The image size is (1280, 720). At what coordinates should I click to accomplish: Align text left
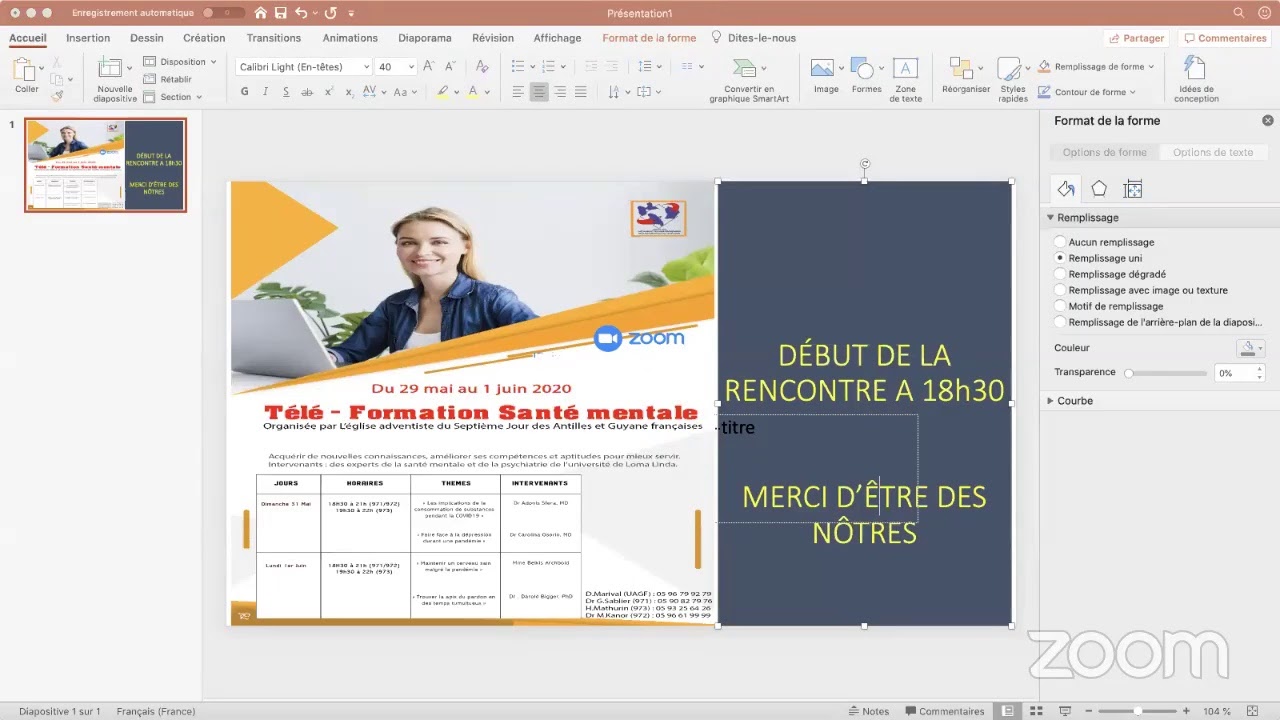(518, 91)
